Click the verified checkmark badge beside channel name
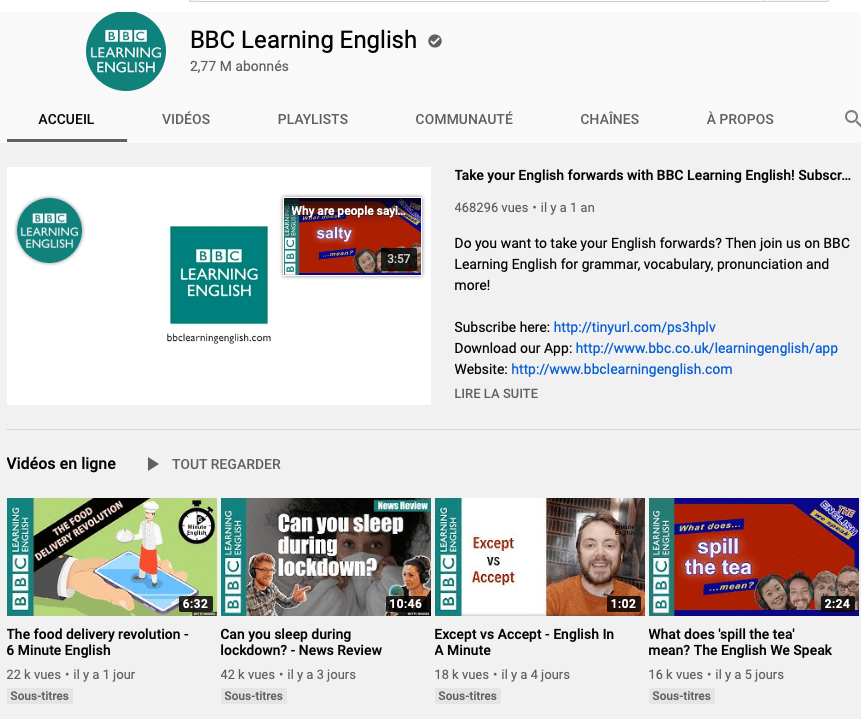861x719 pixels. 435,41
